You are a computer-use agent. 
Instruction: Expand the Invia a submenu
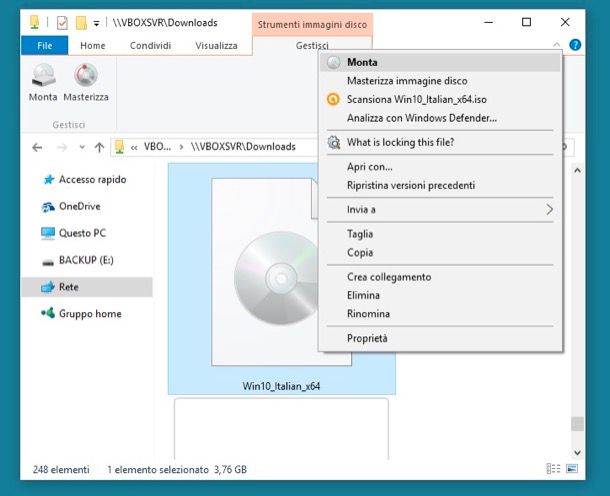[x=440, y=210]
